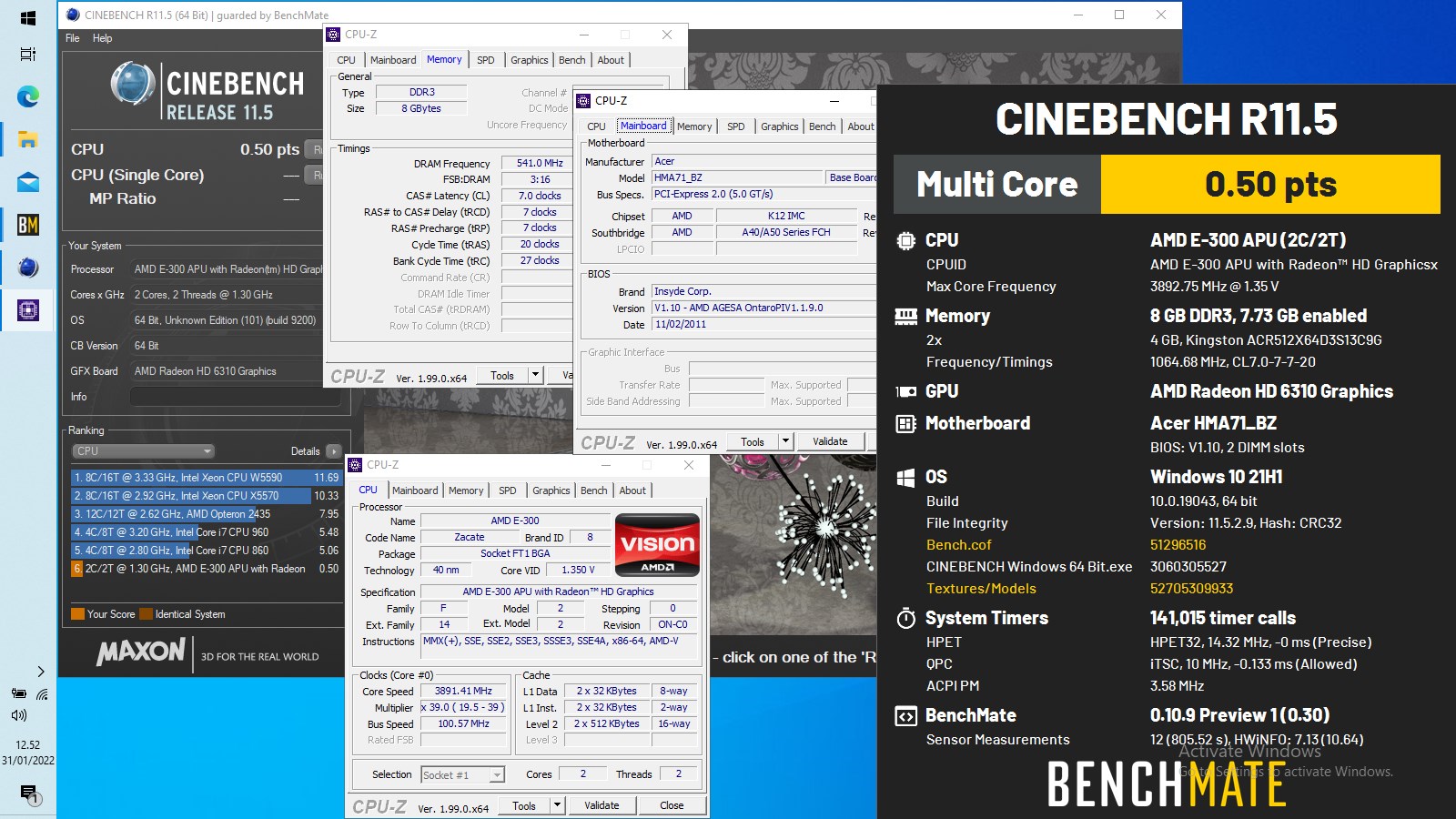Select the AMD Opteron 2435 ranking row

tap(207, 513)
